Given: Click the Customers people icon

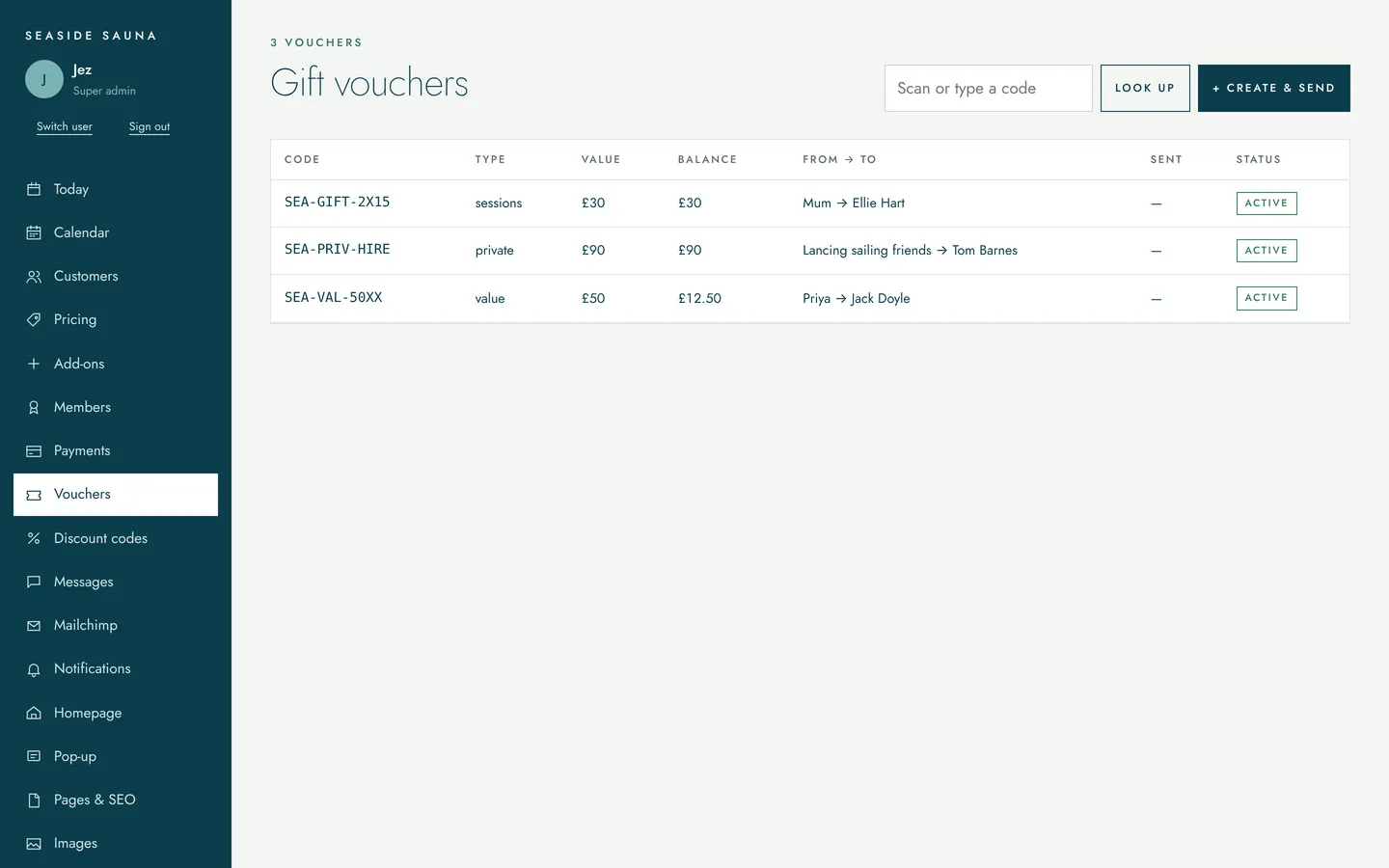Looking at the screenshot, I should (x=34, y=277).
